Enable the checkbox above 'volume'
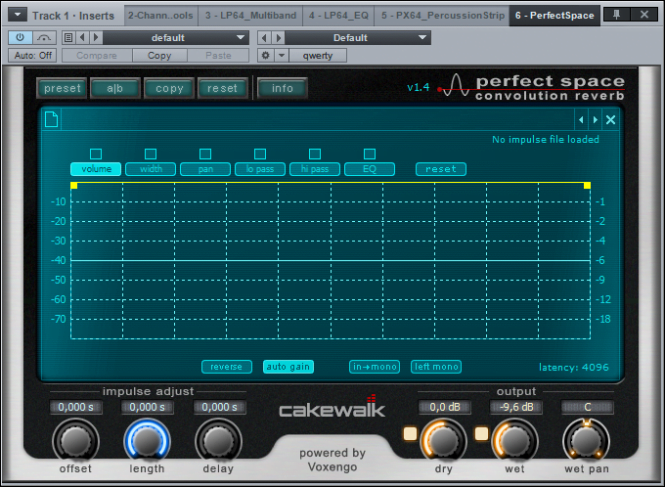 [x=96, y=154]
